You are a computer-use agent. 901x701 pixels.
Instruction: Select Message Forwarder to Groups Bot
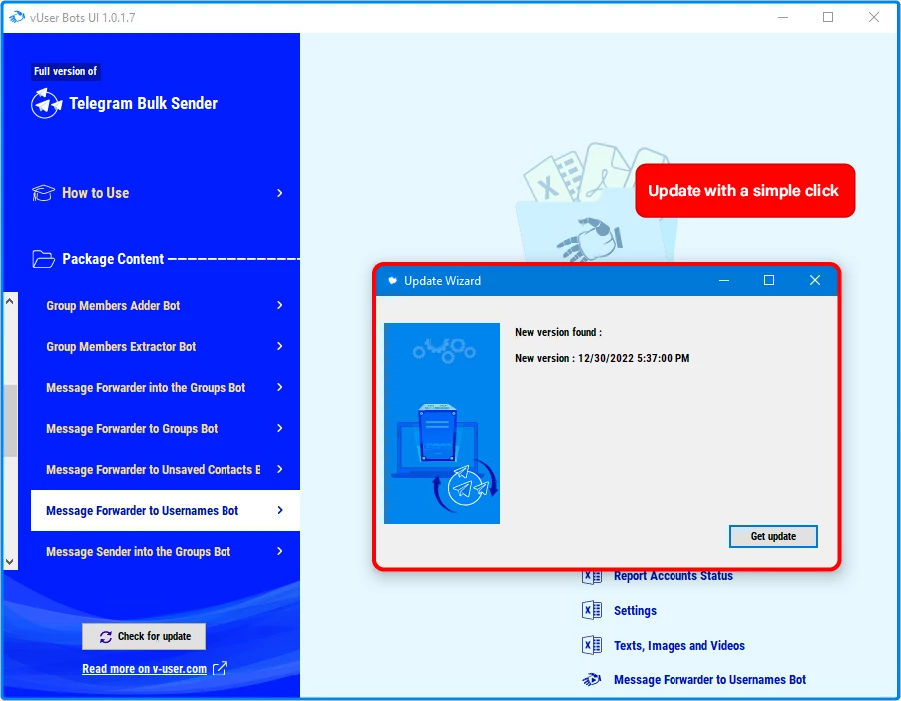(165, 429)
